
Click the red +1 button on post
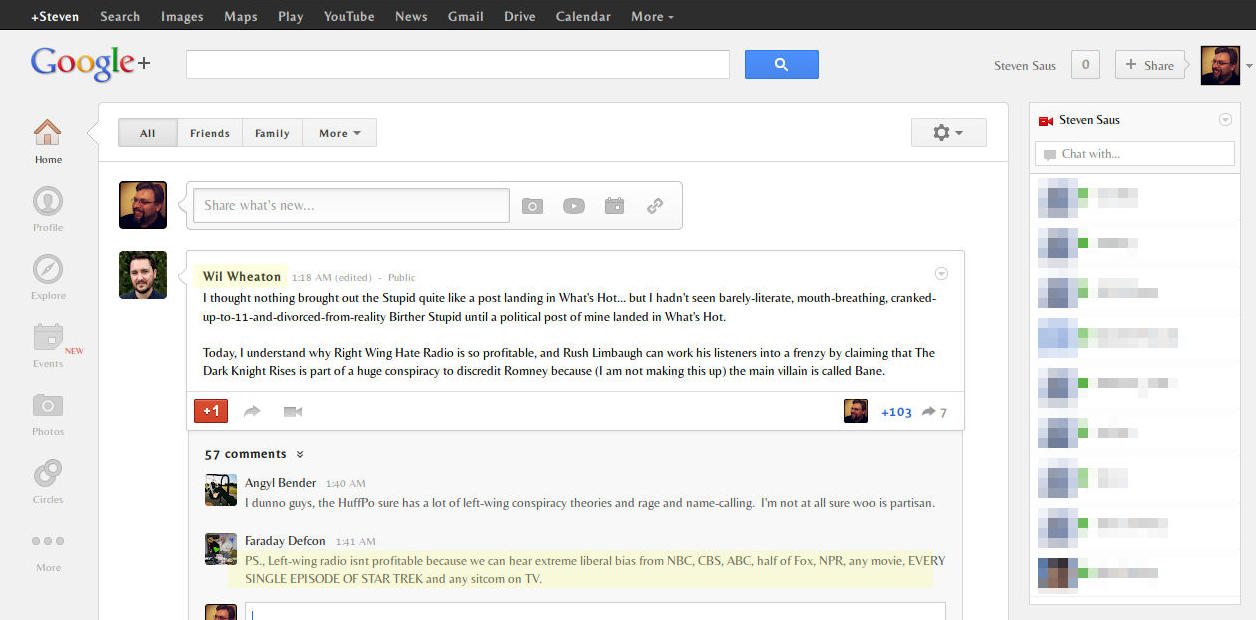(211, 411)
